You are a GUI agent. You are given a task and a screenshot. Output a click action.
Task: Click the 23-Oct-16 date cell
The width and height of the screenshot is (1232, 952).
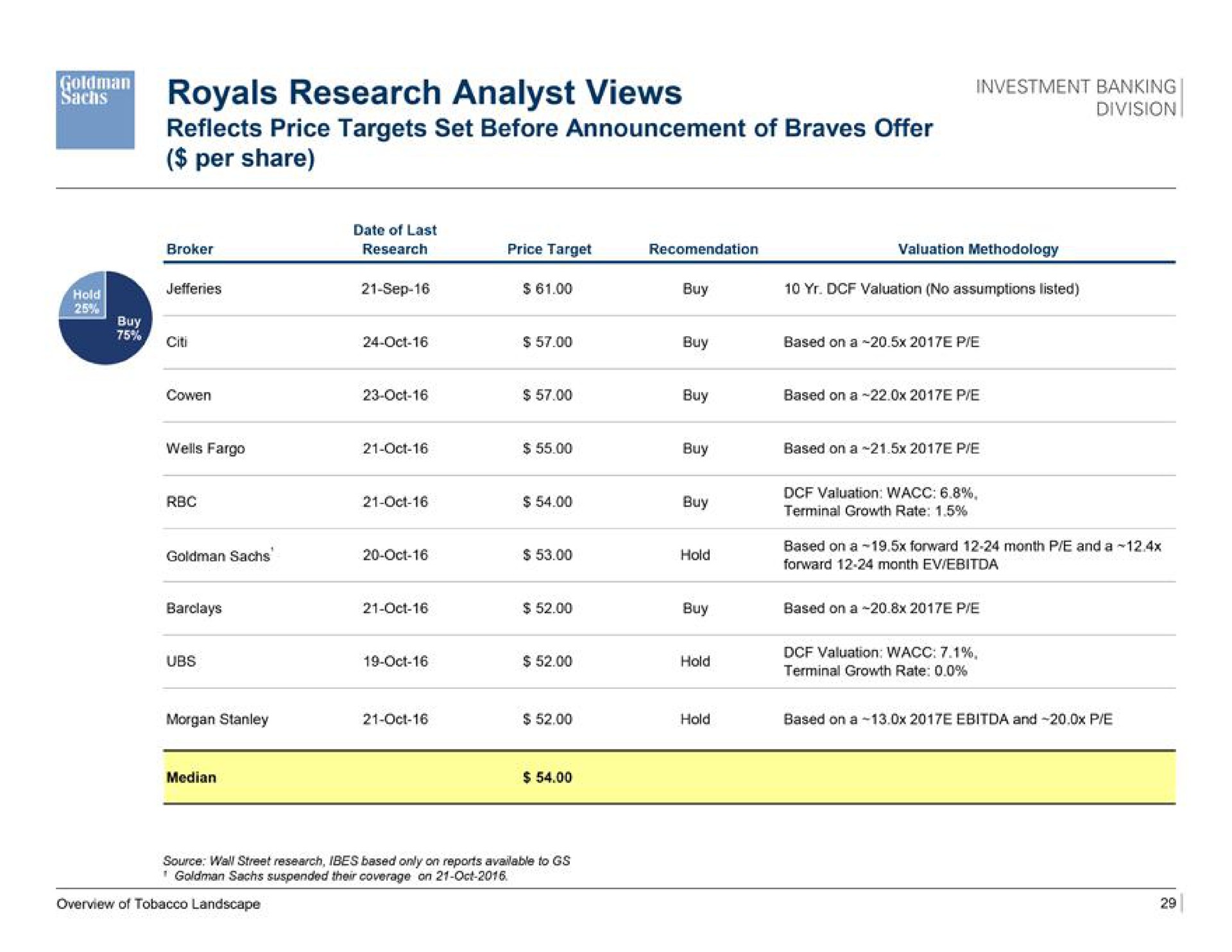pos(395,395)
